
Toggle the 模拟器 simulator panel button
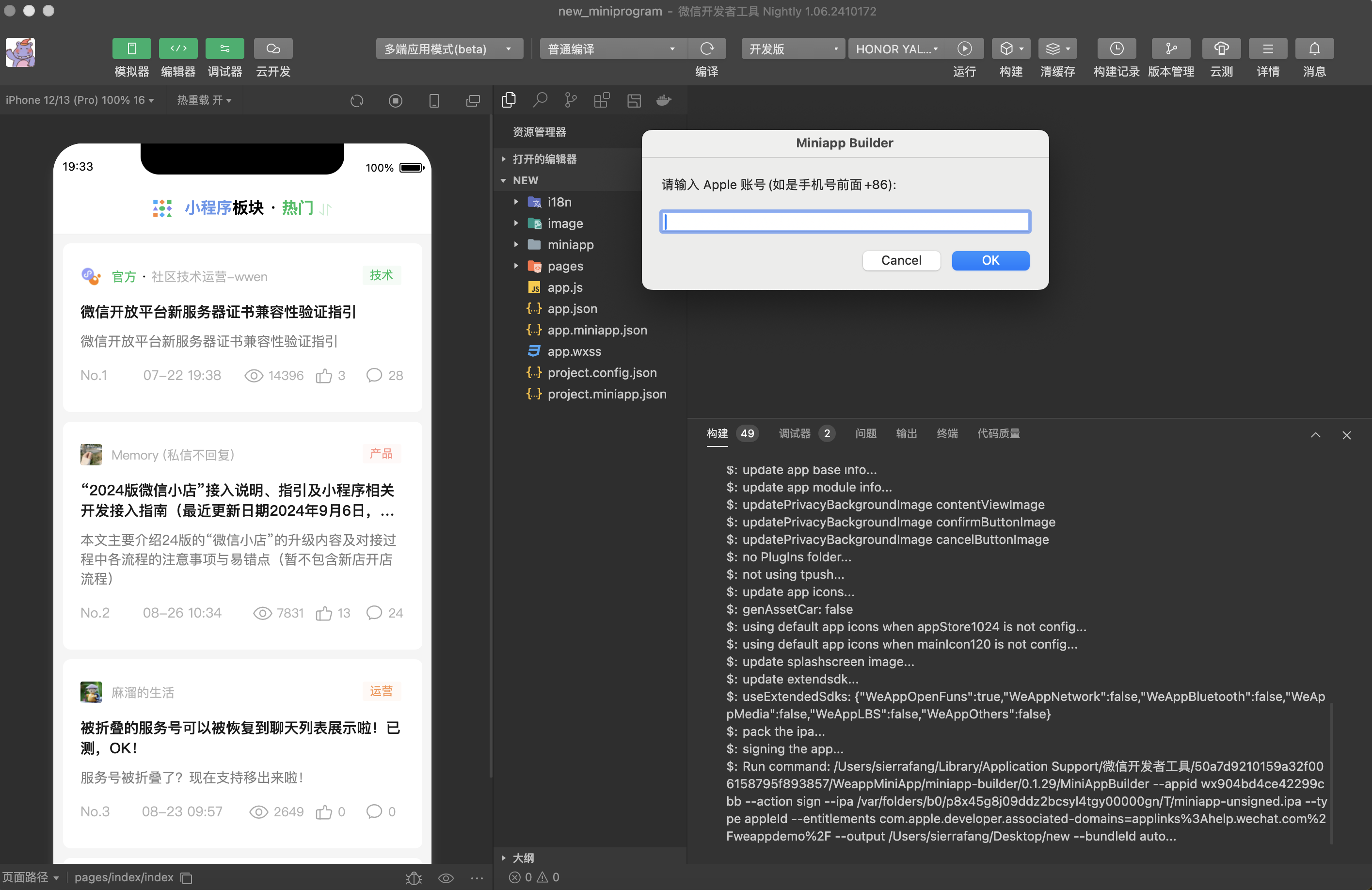pos(131,49)
